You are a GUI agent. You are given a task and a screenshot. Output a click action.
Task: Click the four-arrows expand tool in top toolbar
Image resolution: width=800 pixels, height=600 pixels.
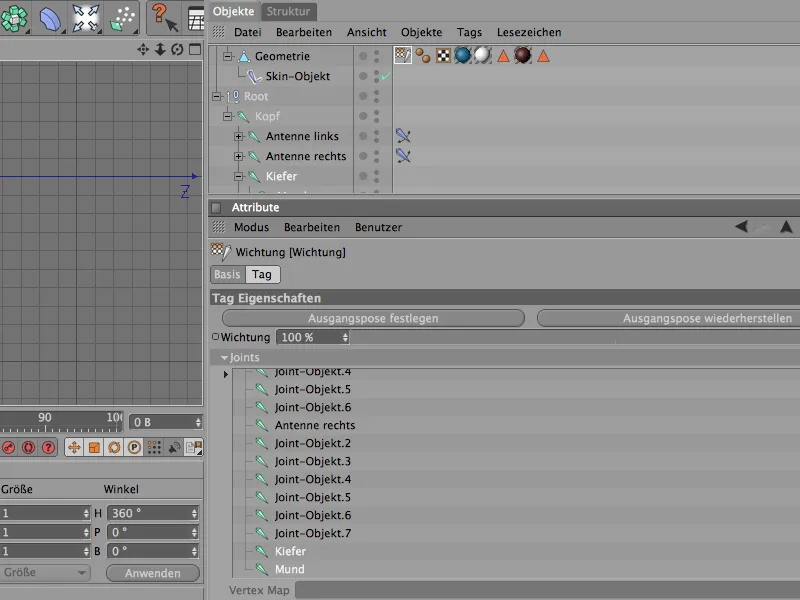[85, 18]
